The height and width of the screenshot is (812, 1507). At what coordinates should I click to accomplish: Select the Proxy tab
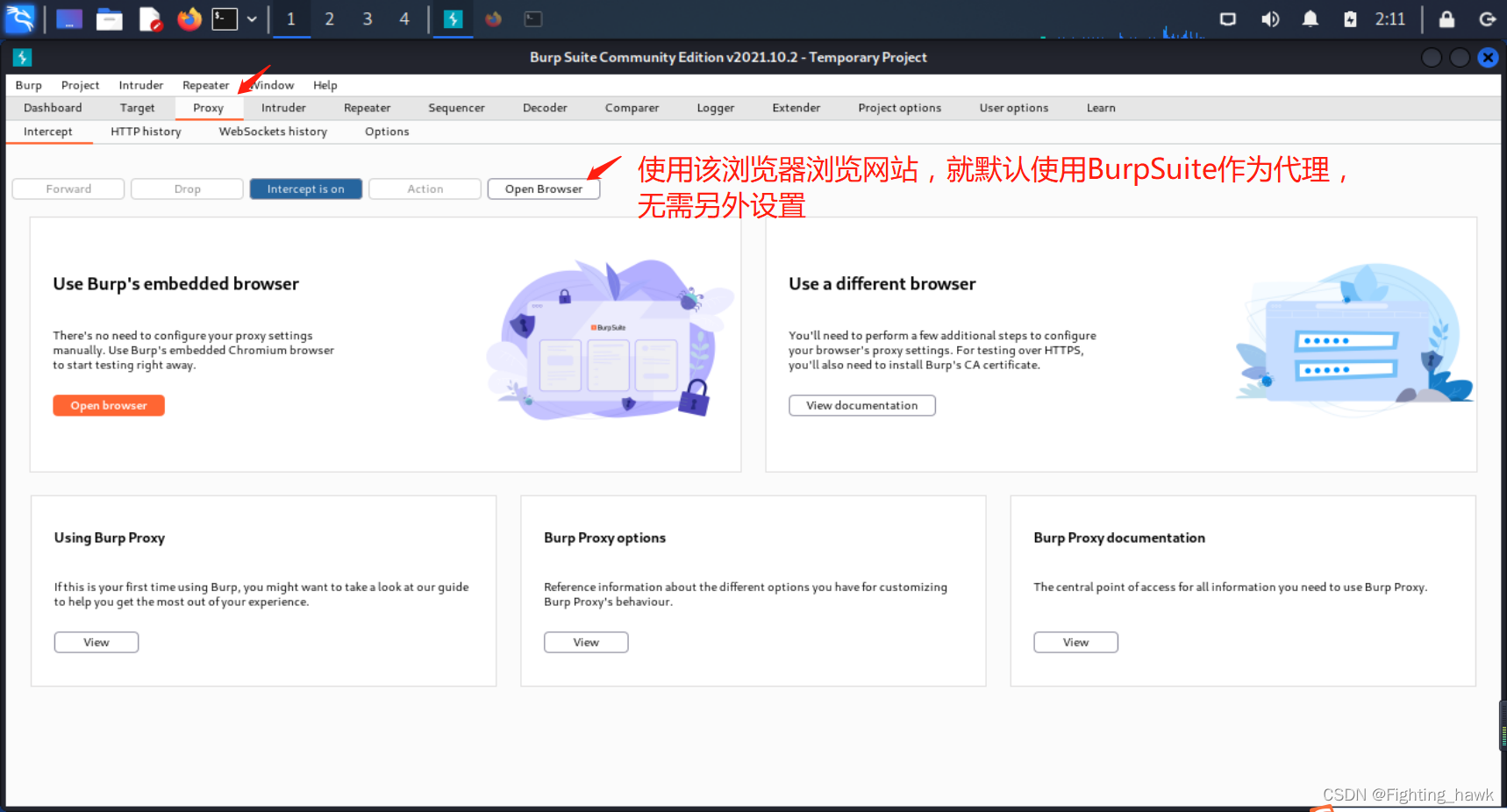[x=209, y=108]
